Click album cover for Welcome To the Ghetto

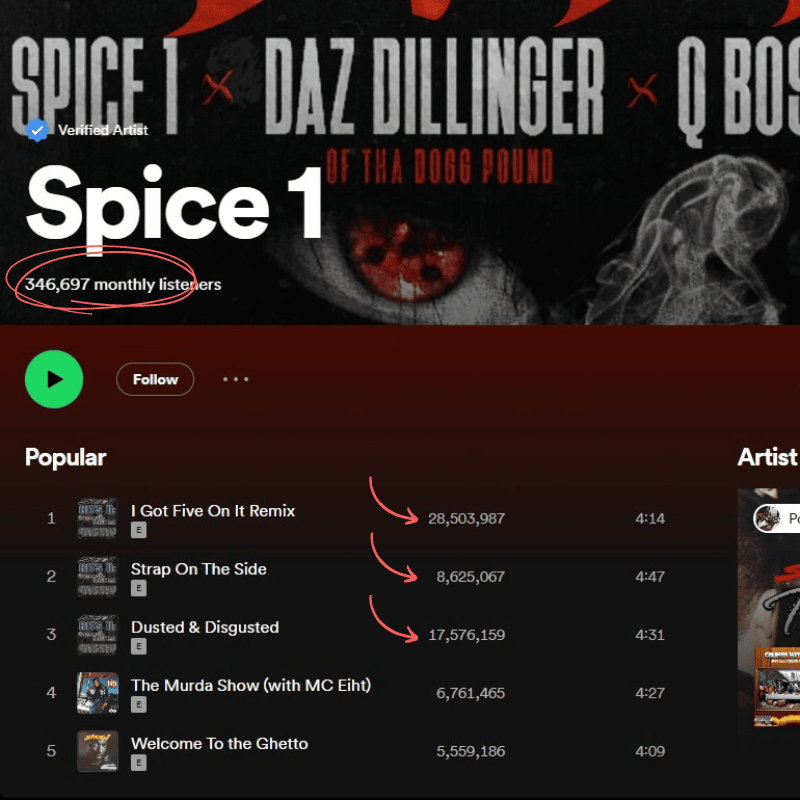pos(97,751)
